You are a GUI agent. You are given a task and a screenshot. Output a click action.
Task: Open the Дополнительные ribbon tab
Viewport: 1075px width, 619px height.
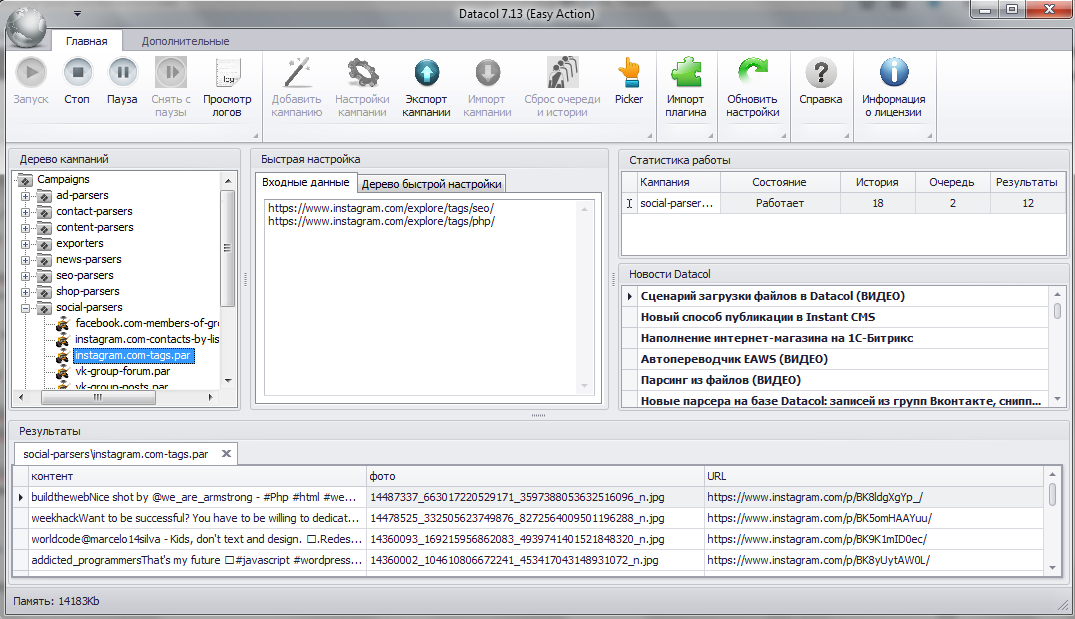[185, 41]
